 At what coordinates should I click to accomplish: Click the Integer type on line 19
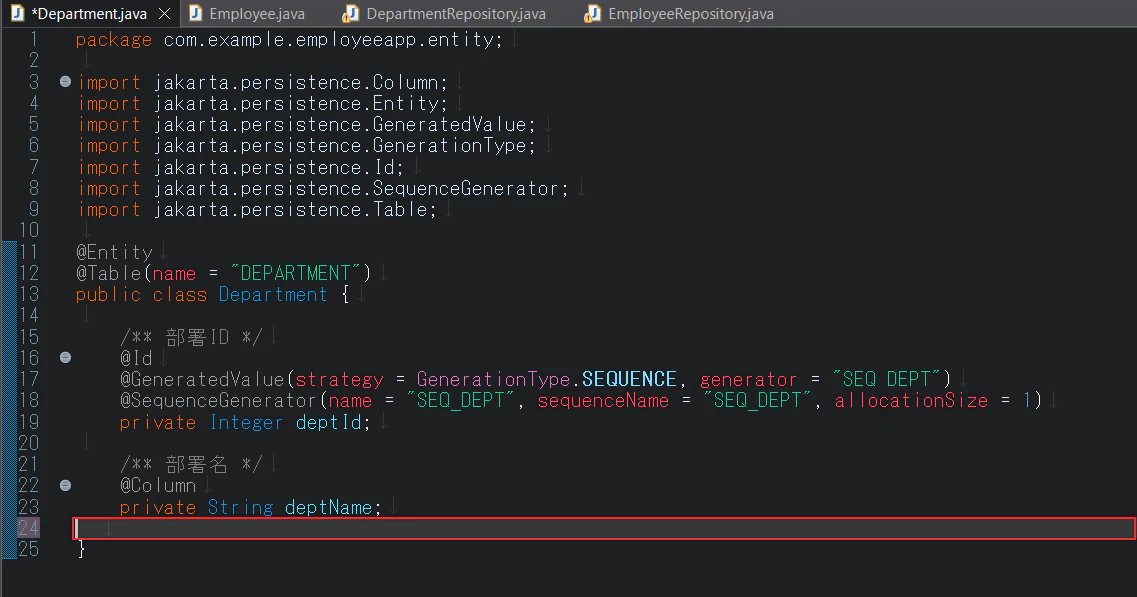(247, 422)
